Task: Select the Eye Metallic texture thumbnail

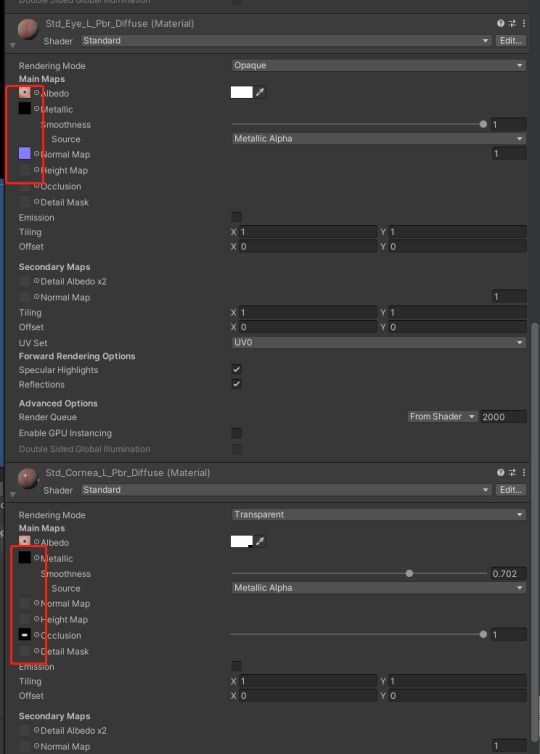Action: [x=25, y=108]
